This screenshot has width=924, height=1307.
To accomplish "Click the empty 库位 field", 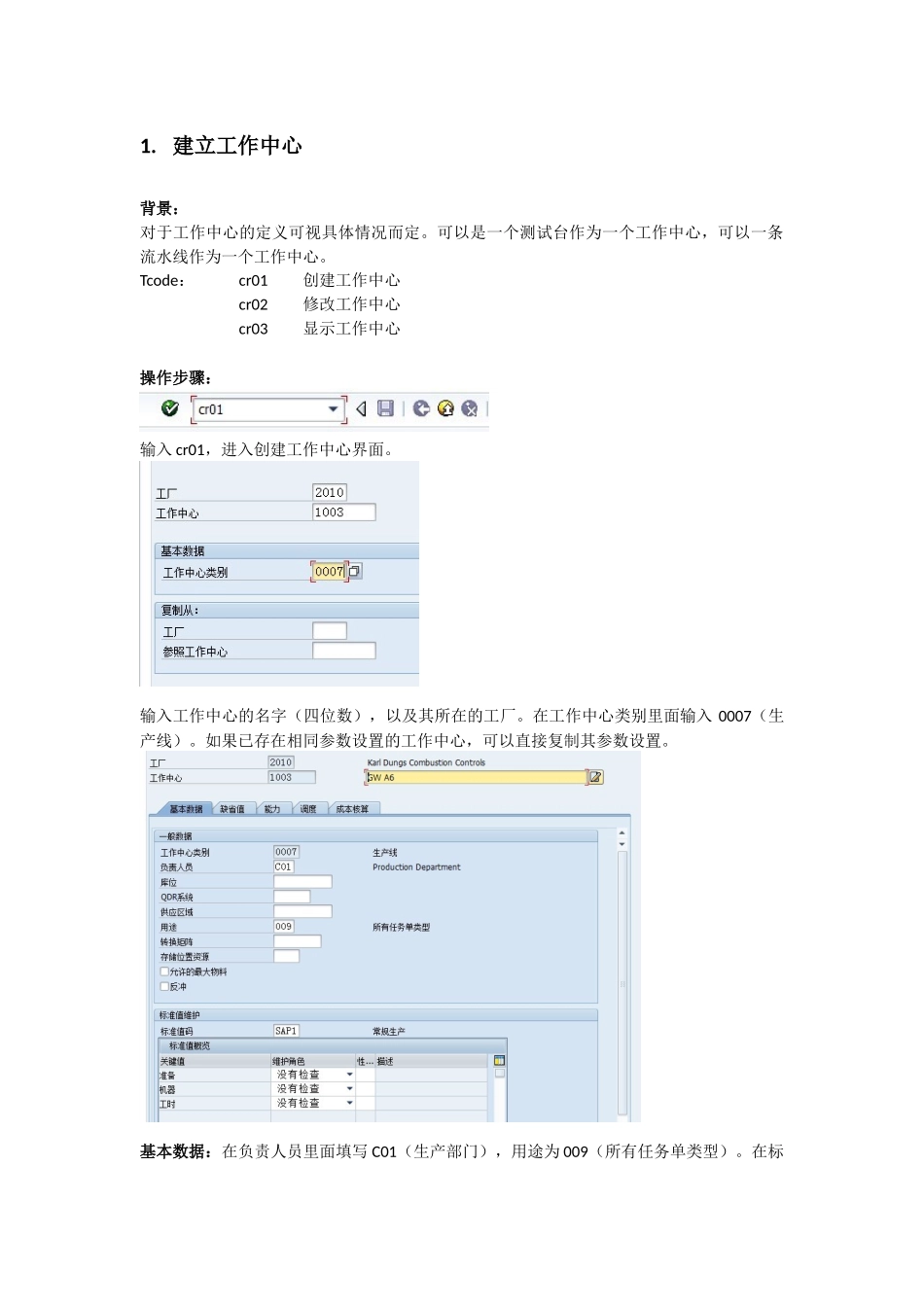I will click(302, 882).
